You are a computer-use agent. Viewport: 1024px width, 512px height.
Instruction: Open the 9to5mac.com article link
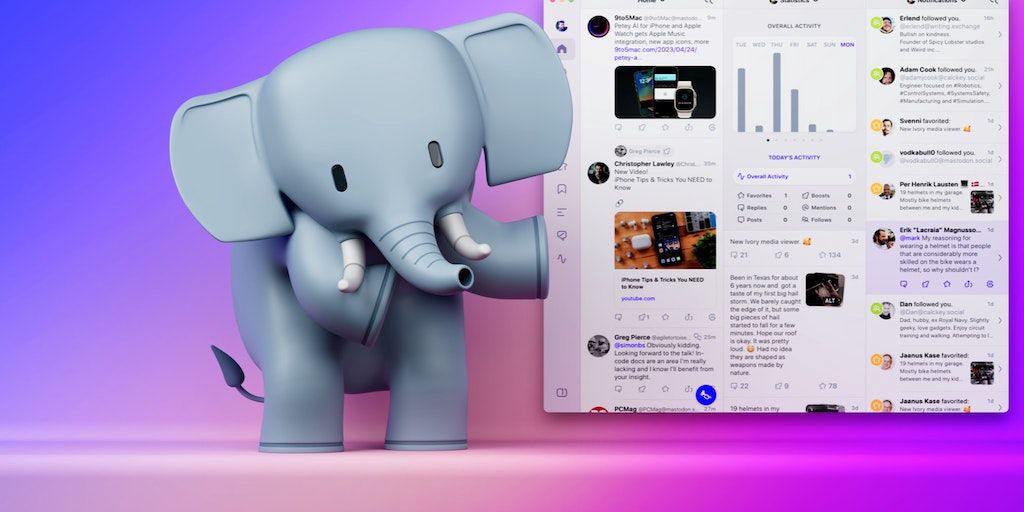(655, 53)
